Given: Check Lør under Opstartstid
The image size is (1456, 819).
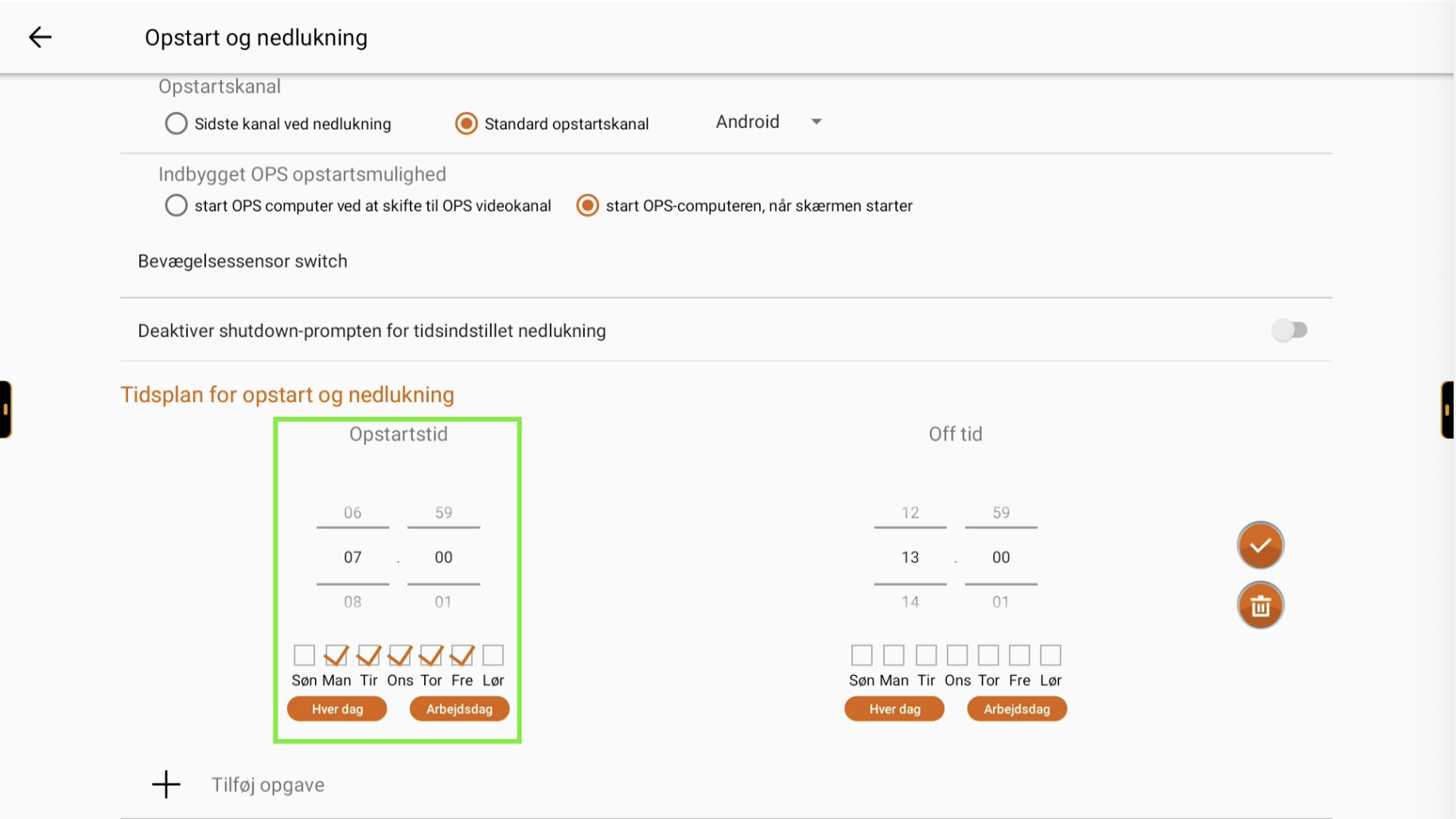Looking at the screenshot, I should [x=493, y=655].
